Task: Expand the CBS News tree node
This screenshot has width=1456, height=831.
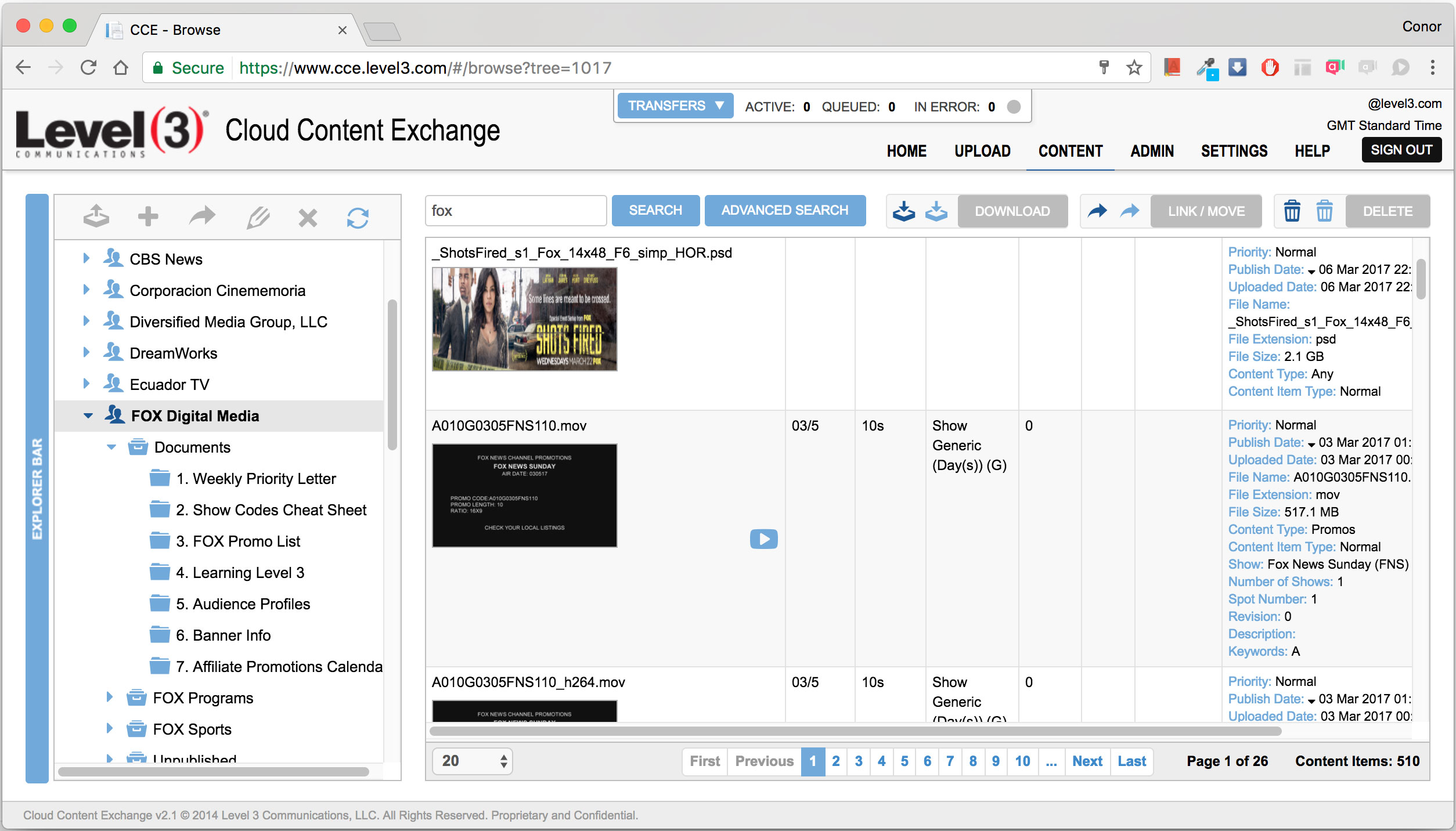Action: [86, 258]
